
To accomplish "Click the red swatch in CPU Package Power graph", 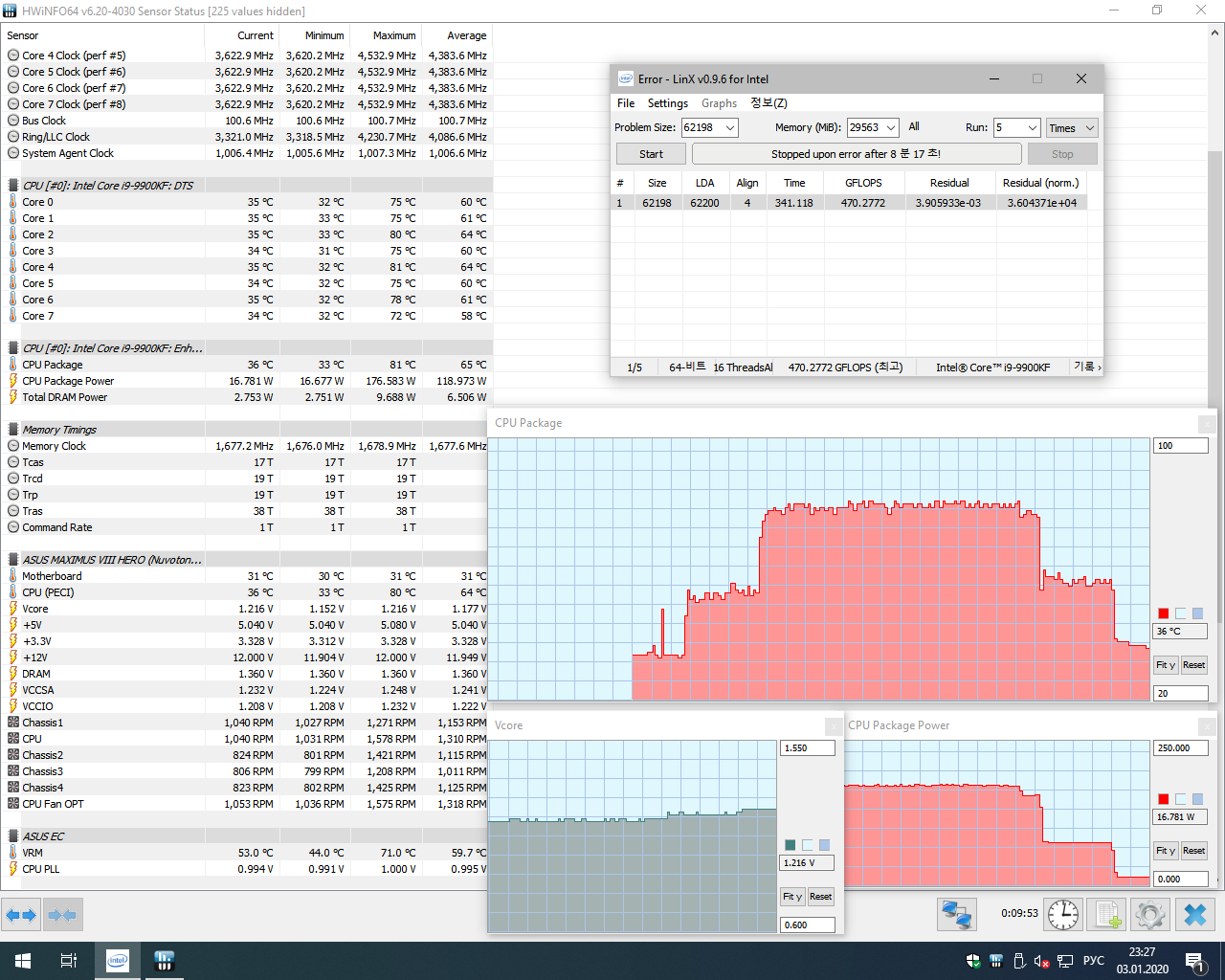I will coord(1164,799).
